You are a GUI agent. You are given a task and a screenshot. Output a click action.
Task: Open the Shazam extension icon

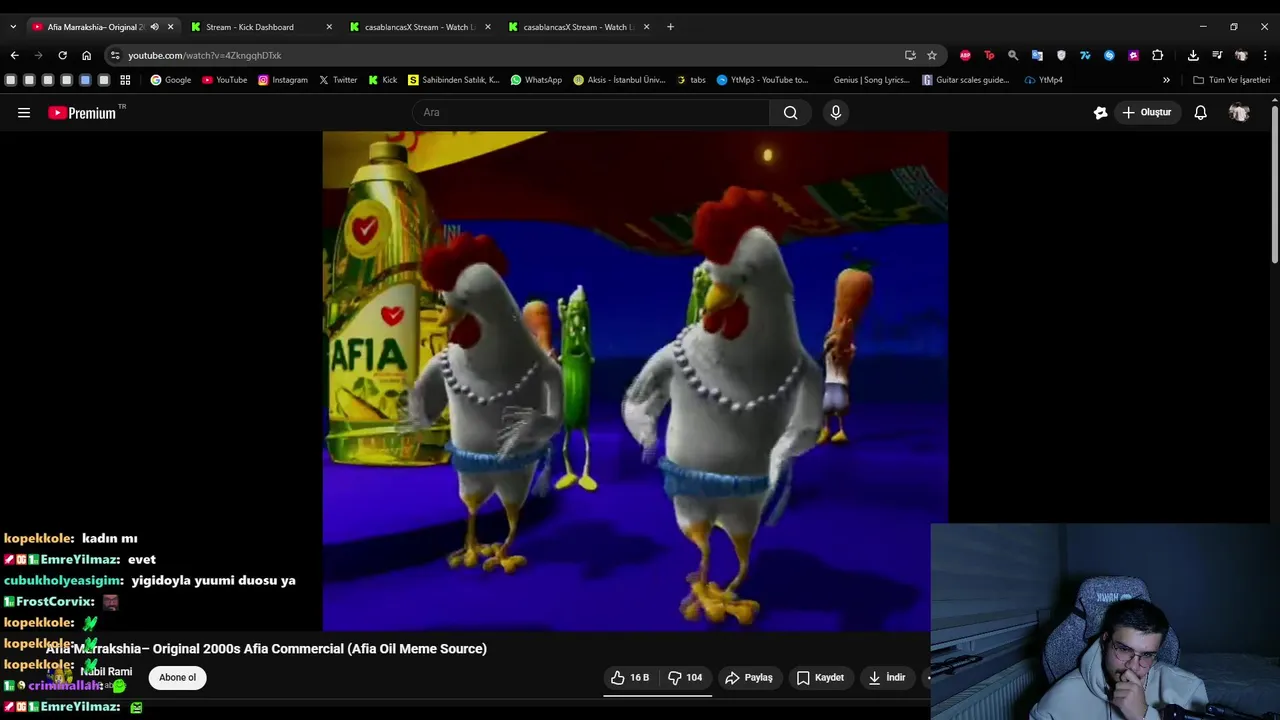[1109, 55]
